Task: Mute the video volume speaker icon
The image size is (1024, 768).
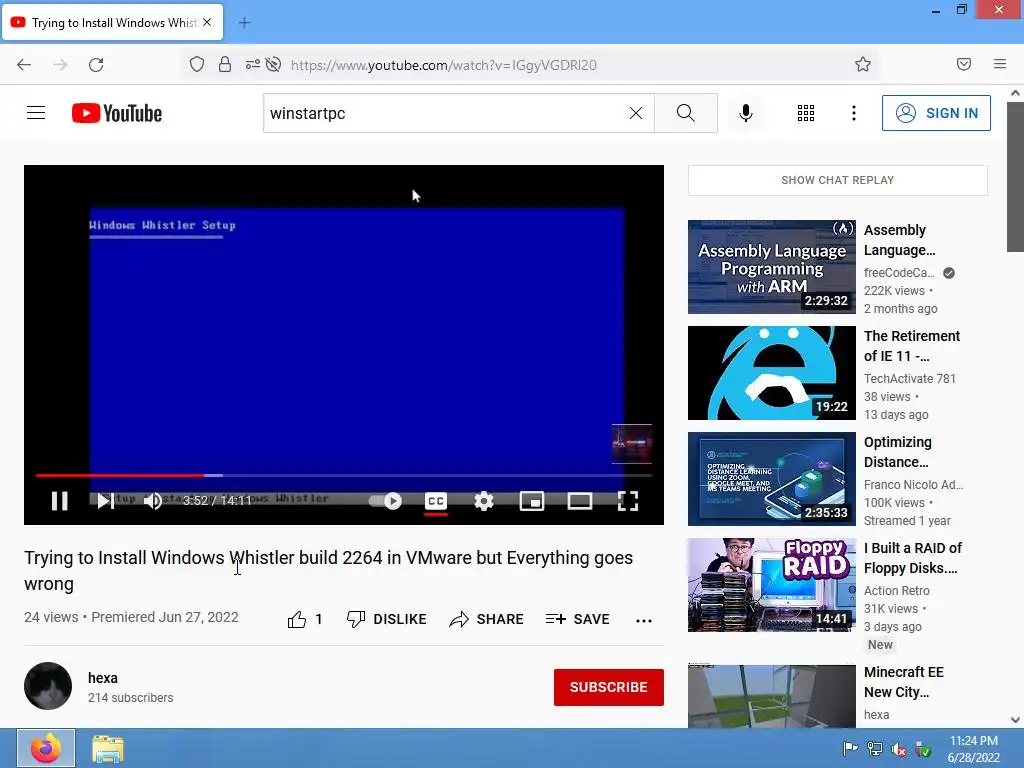Action: point(152,501)
